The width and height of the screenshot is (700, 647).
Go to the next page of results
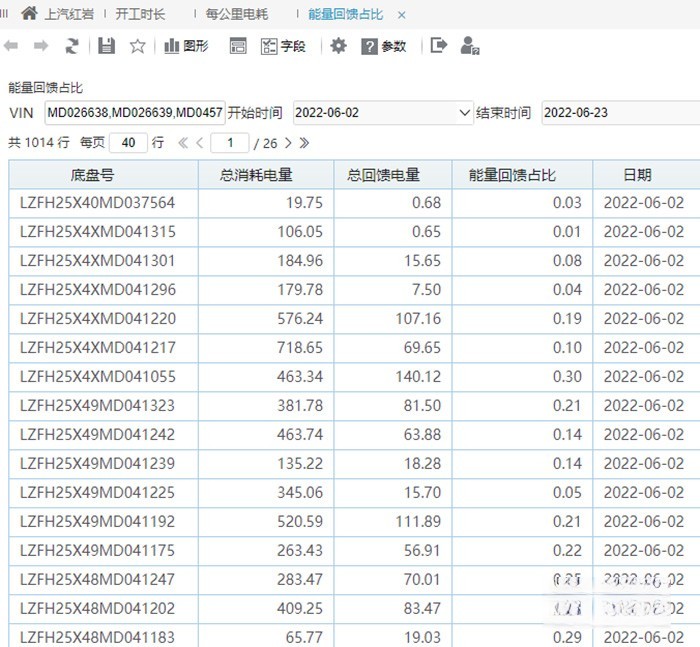click(x=288, y=143)
